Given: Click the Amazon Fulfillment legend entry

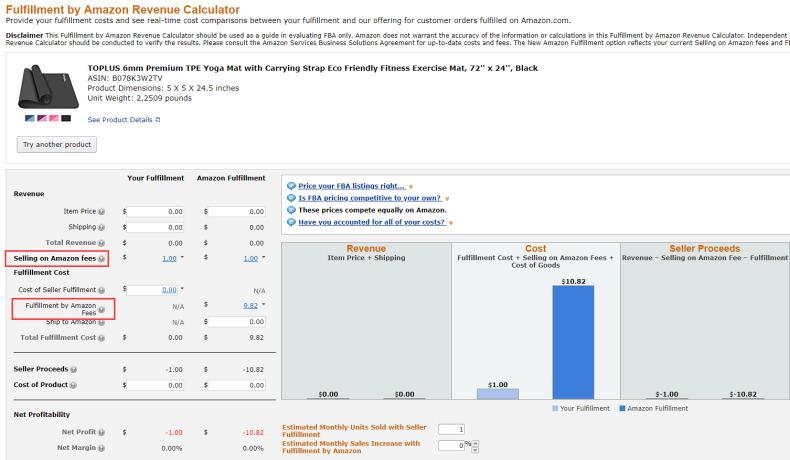Looking at the screenshot, I should (x=653, y=409).
